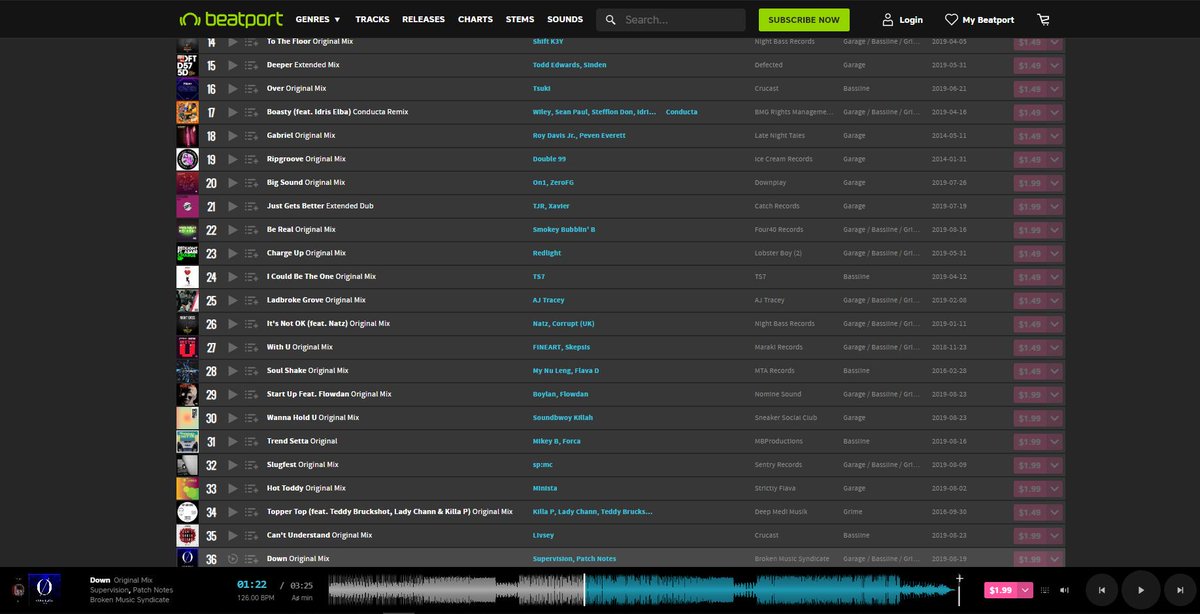Add Start Up Feat. Flowdan to queue
This screenshot has width=1200, height=614.
click(x=251, y=394)
